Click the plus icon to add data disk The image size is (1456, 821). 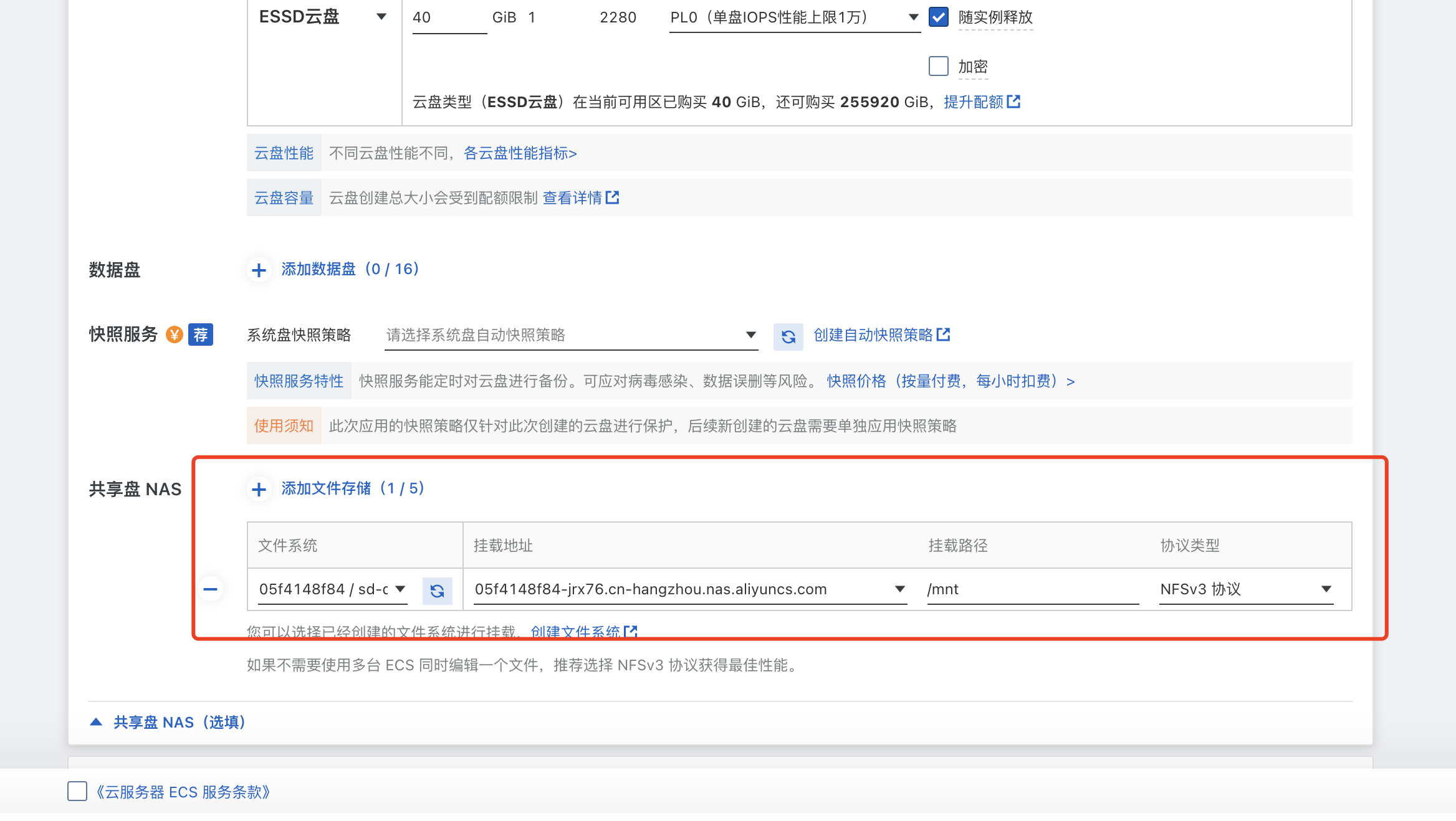coord(259,270)
